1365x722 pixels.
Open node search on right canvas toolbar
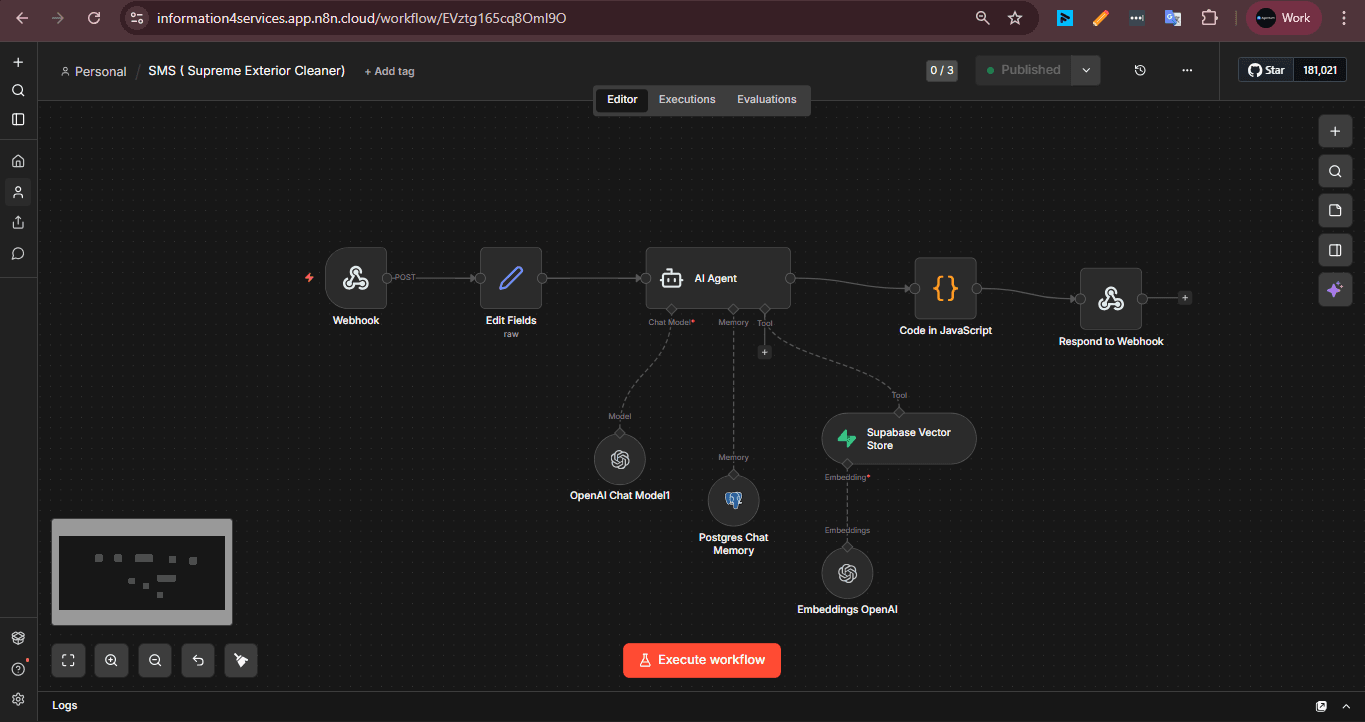1335,171
